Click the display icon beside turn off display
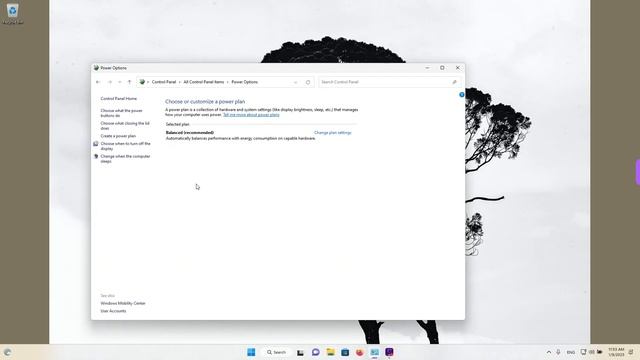Image resolution: width=640 pixels, height=360 pixels. point(96,144)
